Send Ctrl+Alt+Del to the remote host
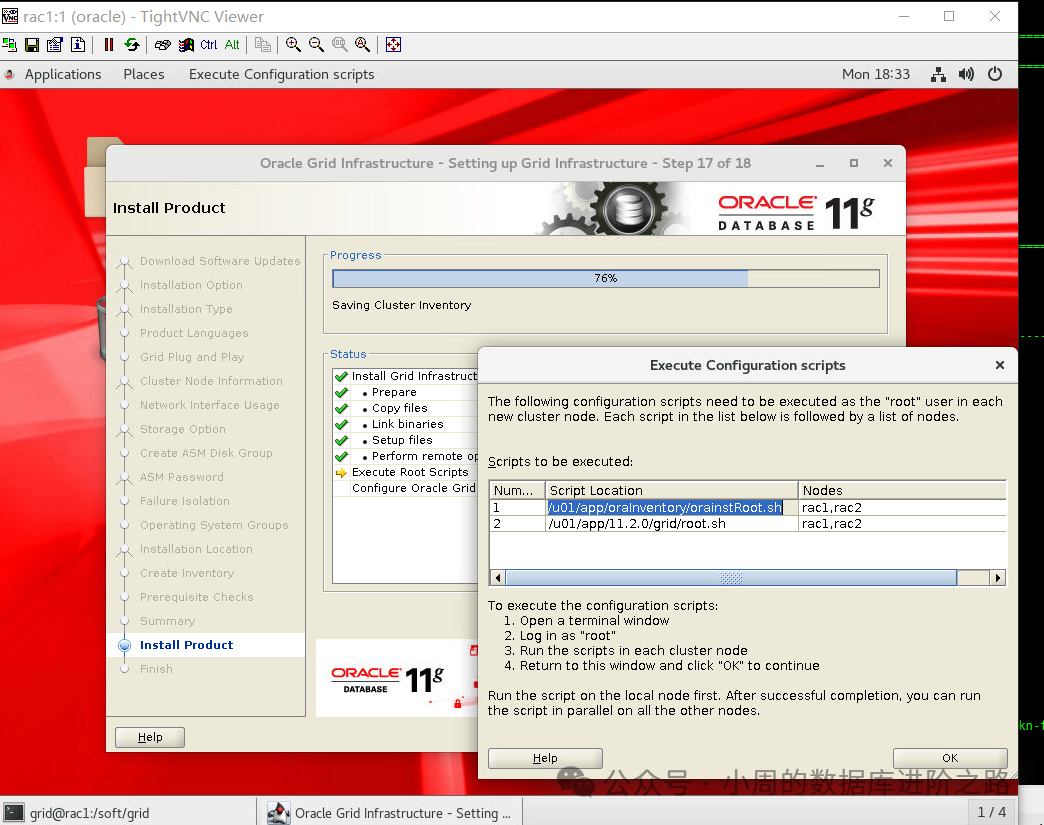This screenshot has height=825, width=1044. 162,45
